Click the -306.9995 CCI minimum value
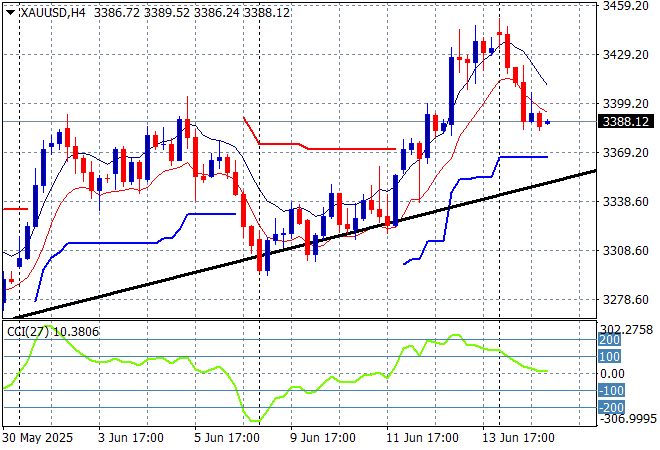The height and width of the screenshot is (450, 660). point(628,419)
